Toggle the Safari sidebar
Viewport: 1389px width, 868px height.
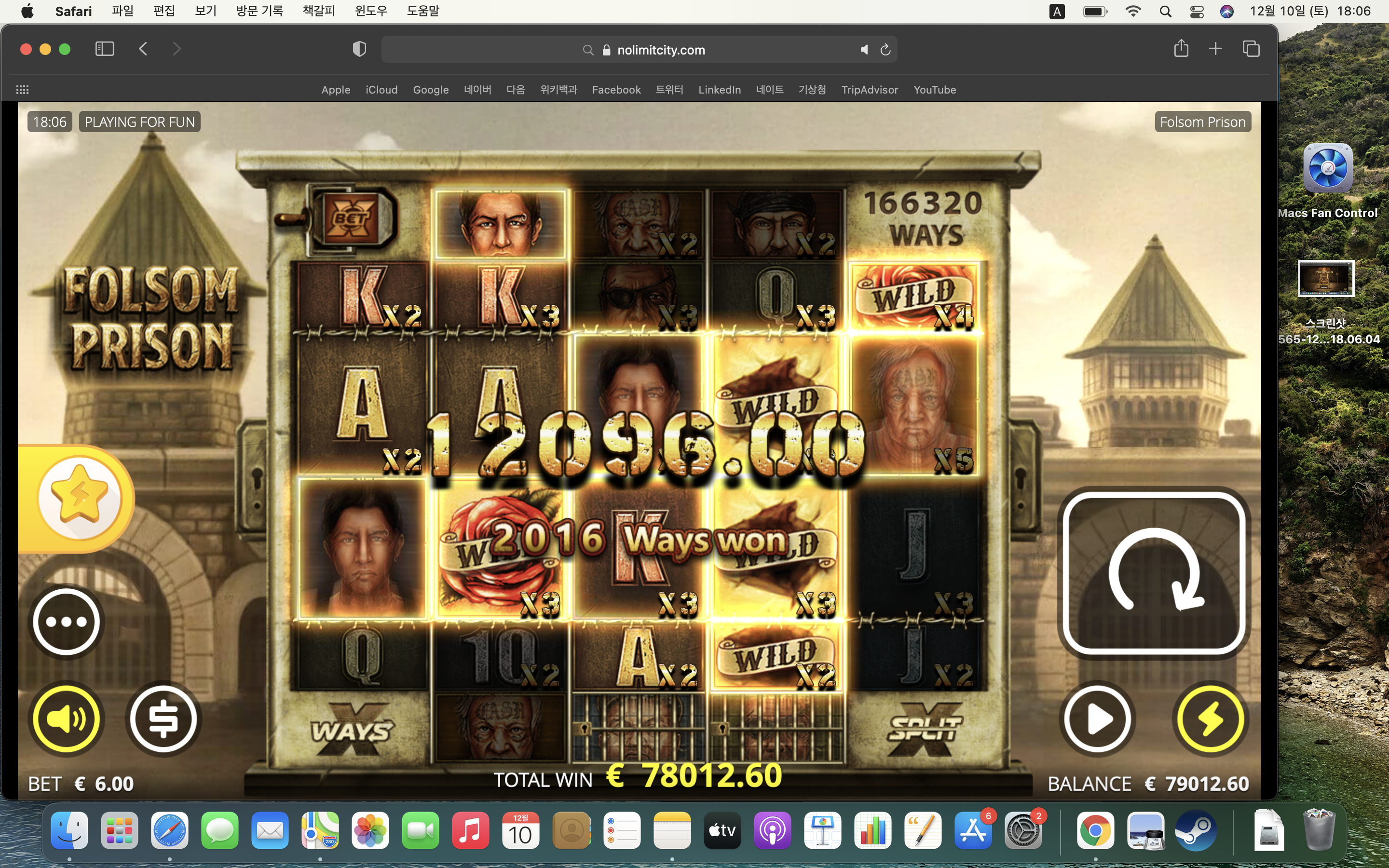105,49
